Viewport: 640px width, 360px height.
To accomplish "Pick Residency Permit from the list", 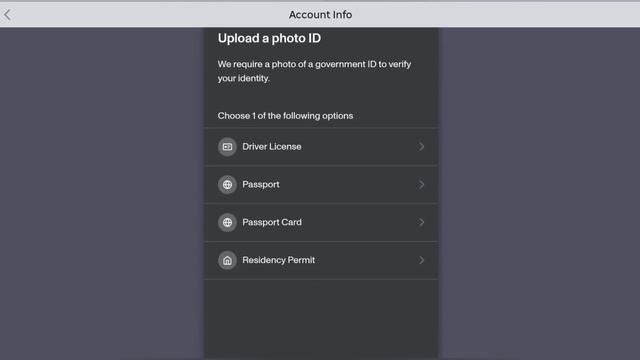I will click(x=321, y=260).
